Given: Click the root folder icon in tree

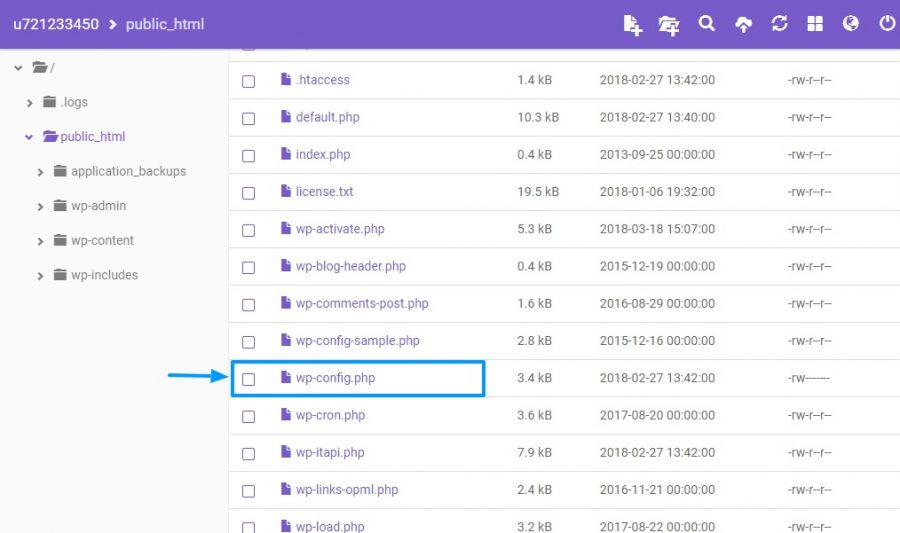Looking at the screenshot, I should (x=40, y=68).
